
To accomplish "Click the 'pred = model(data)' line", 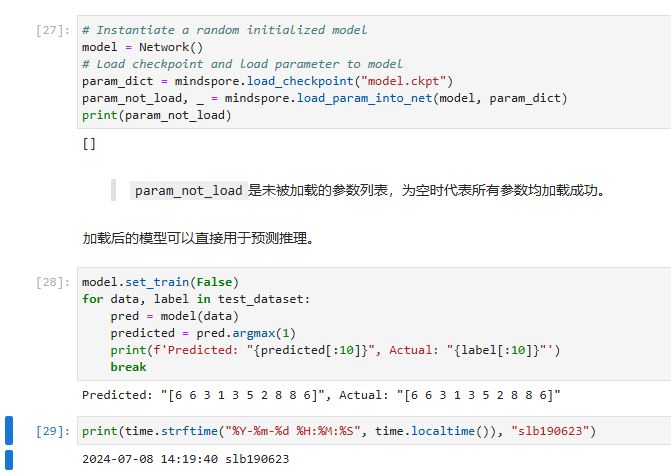I will (175, 316).
